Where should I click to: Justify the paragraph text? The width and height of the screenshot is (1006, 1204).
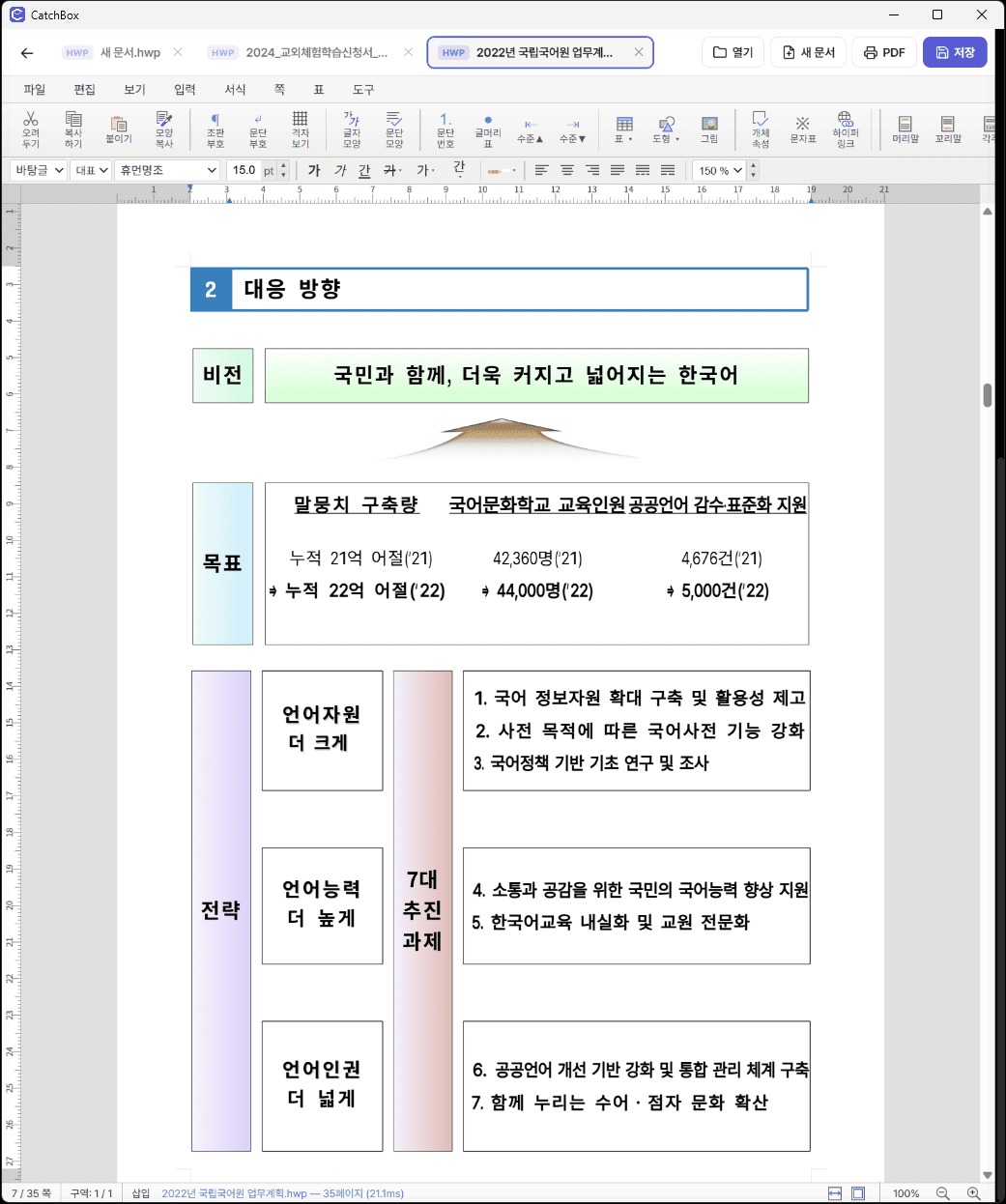(618, 170)
